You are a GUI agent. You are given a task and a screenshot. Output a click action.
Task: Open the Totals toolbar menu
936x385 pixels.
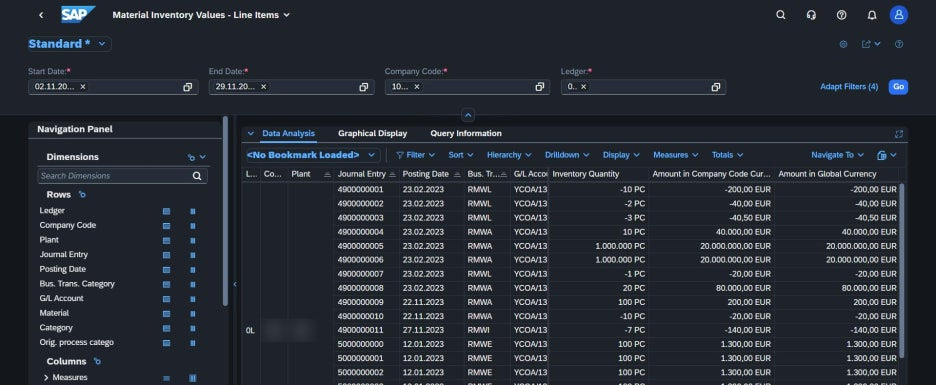tap(727, 155)
